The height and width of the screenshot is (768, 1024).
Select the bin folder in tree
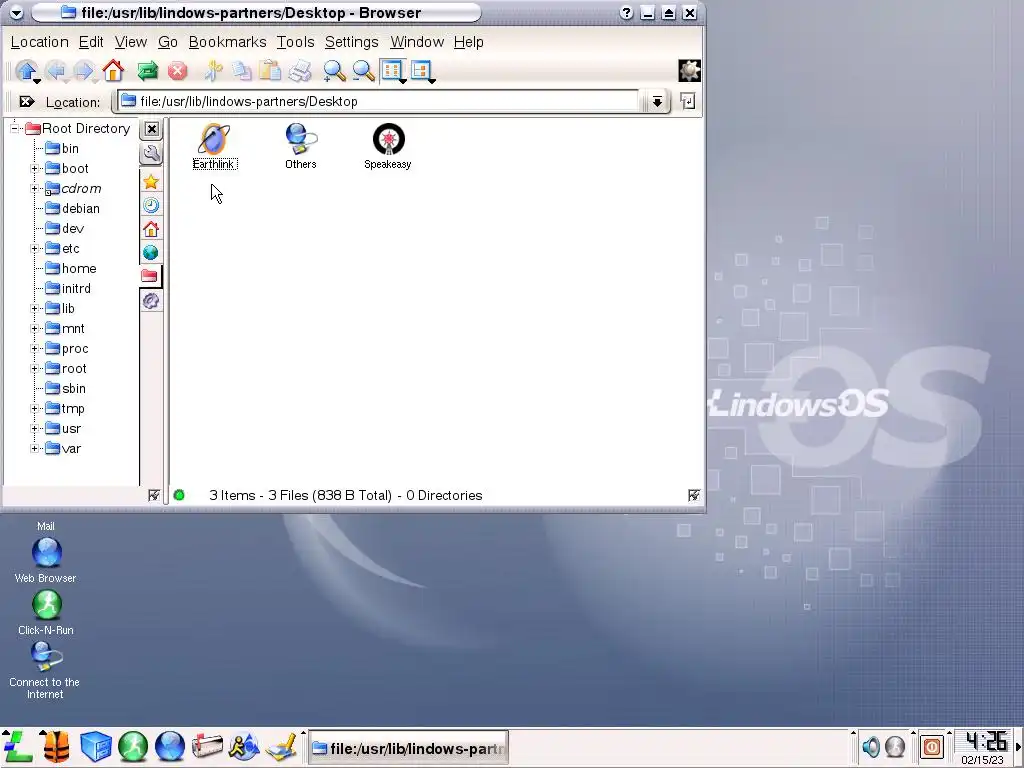62,148
